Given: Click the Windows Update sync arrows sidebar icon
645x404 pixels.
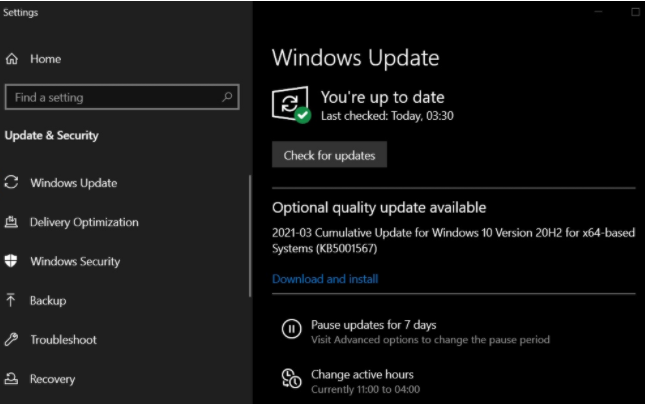Looking at the screenshot, I should 11,182.
